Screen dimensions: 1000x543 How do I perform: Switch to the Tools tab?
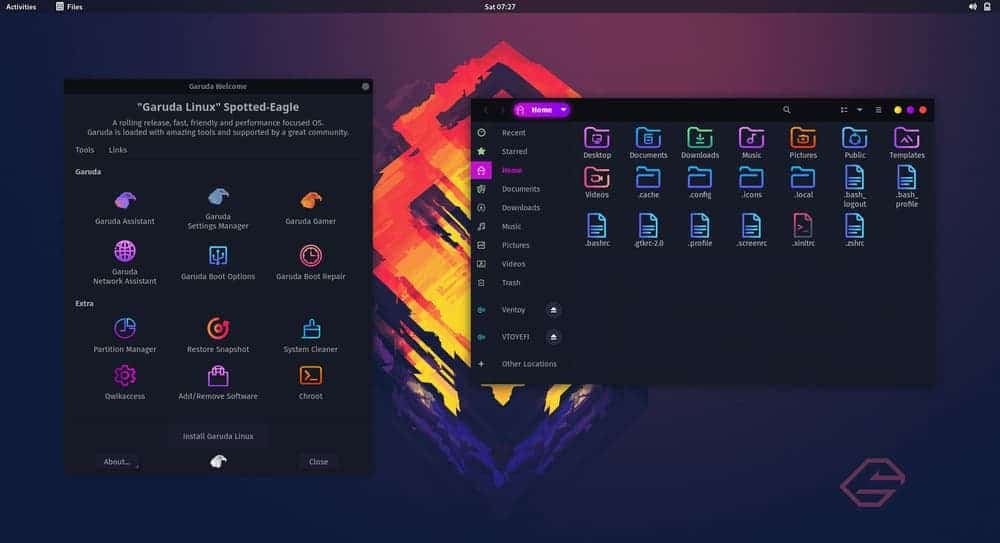coord(85,150)
